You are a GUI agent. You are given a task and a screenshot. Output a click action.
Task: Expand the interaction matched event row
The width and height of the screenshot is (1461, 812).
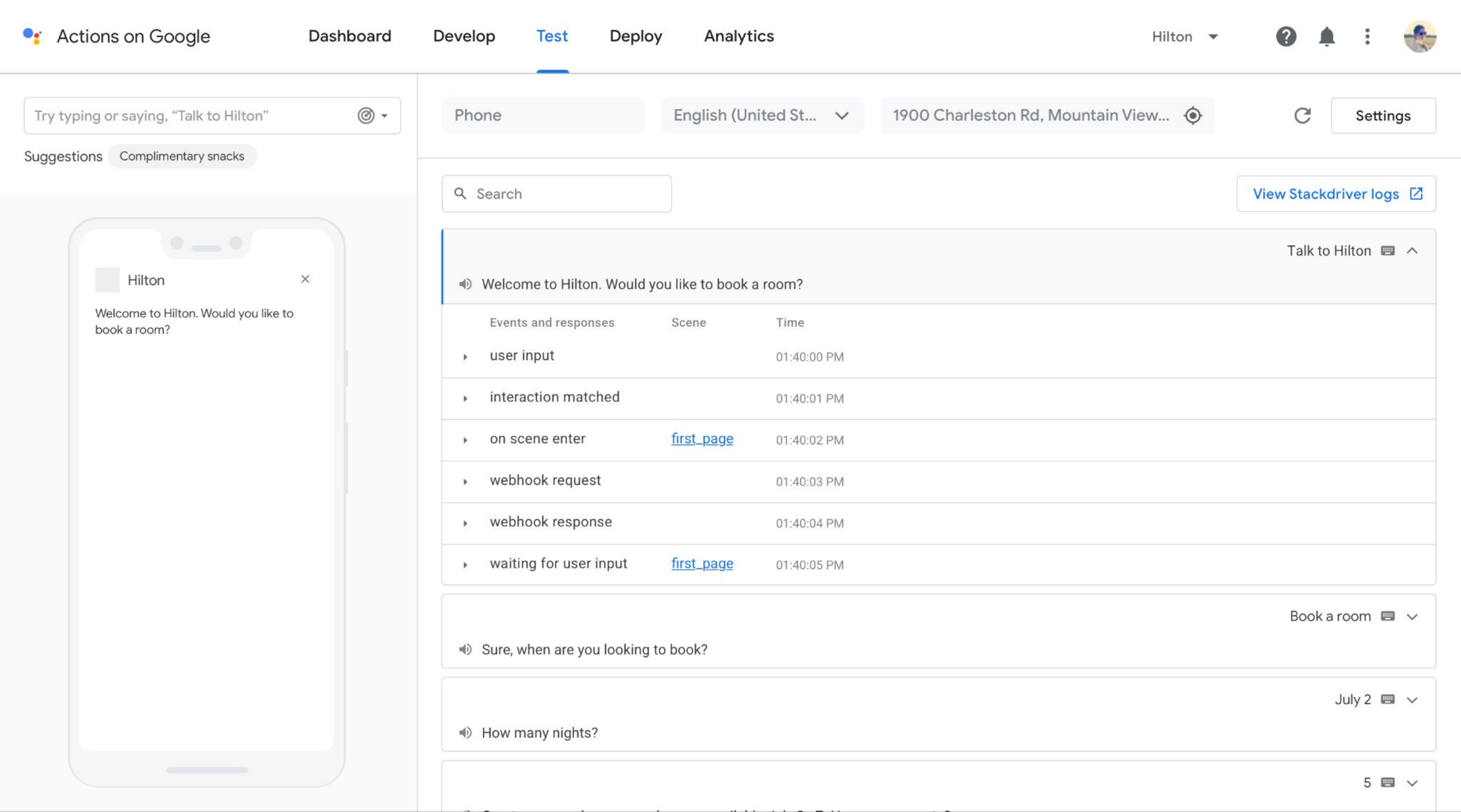coord(465,399)
